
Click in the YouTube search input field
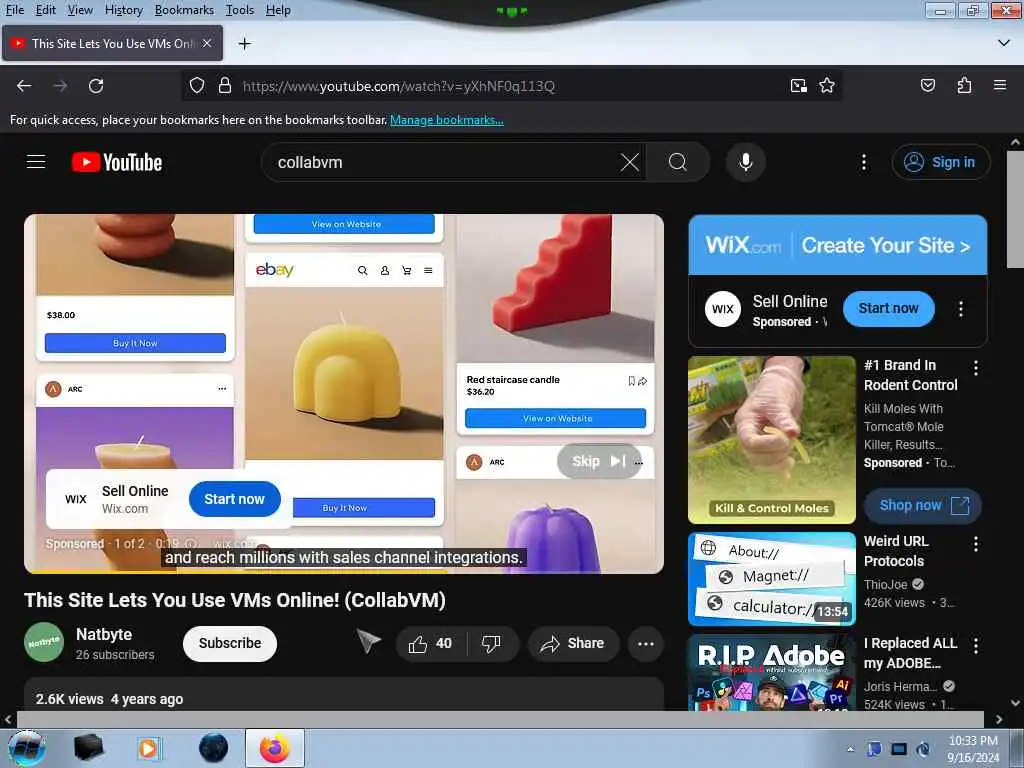[x=444, y=162]
